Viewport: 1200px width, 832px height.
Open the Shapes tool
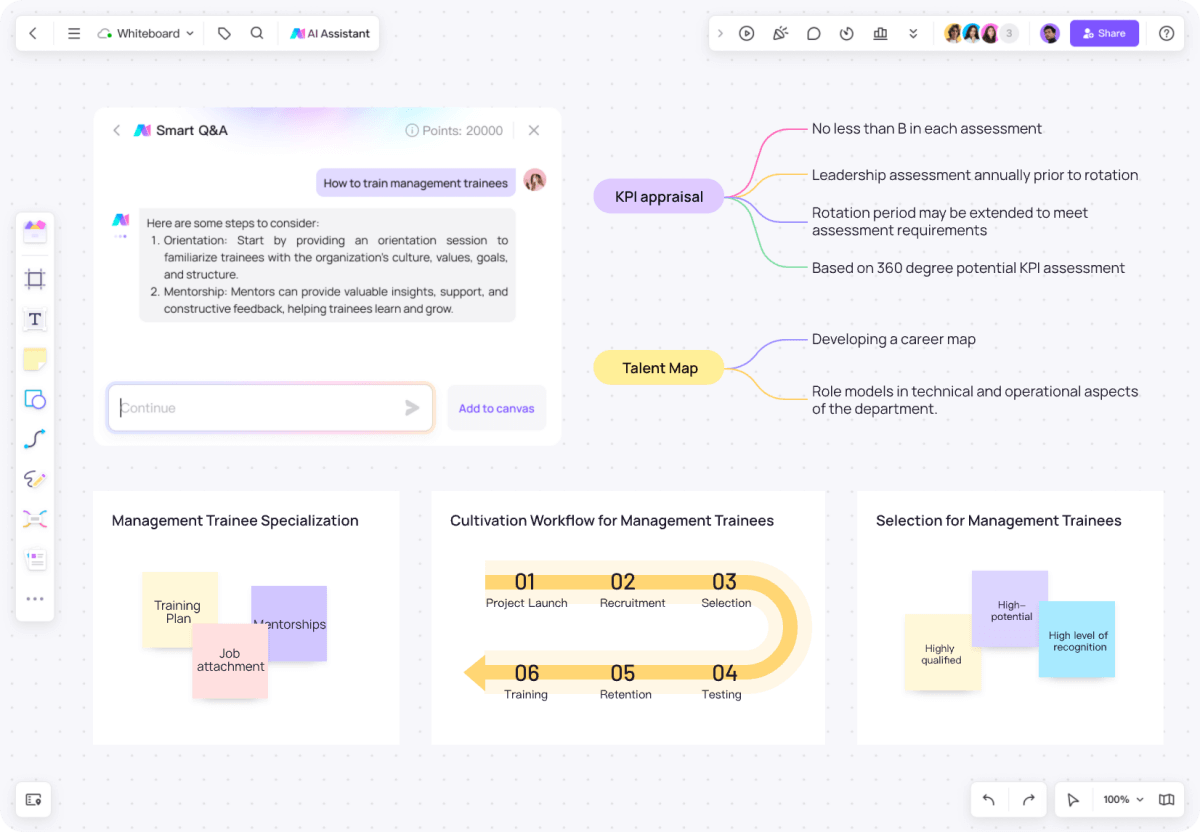34,399
